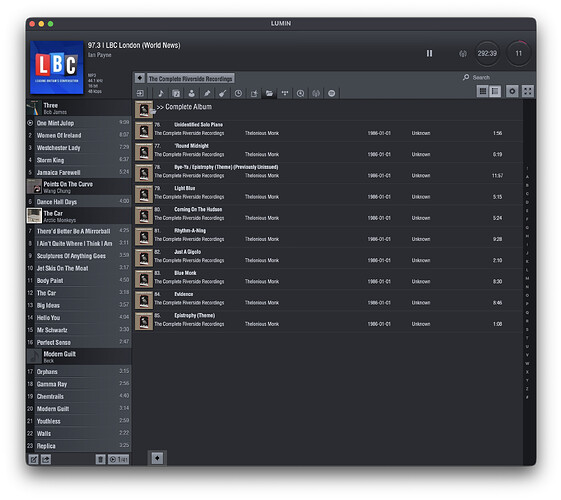This screenshot has width=561, height=500.
Task: Select track 79 Light Blue
Action: (328, 193)
